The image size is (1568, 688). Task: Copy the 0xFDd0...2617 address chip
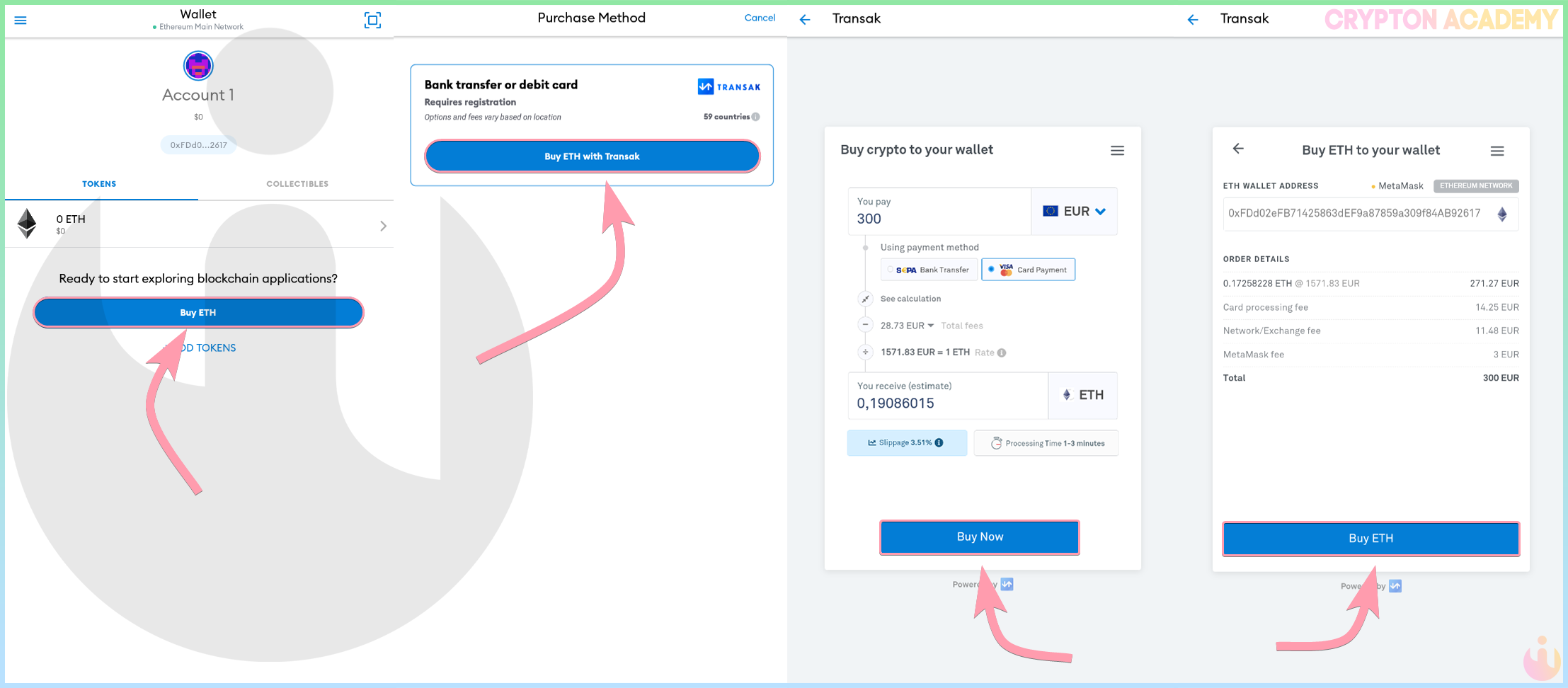point(198,145)
